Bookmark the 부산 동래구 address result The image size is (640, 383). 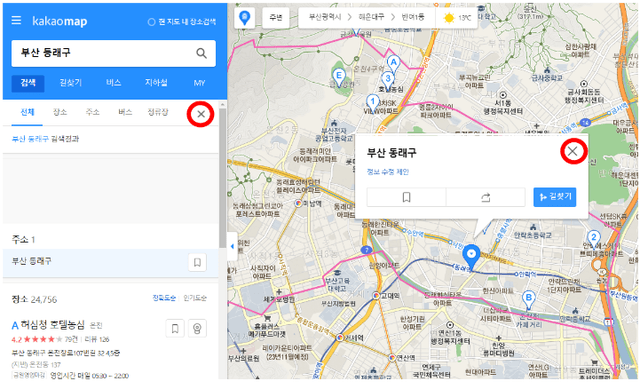click(x=197, y=263)
